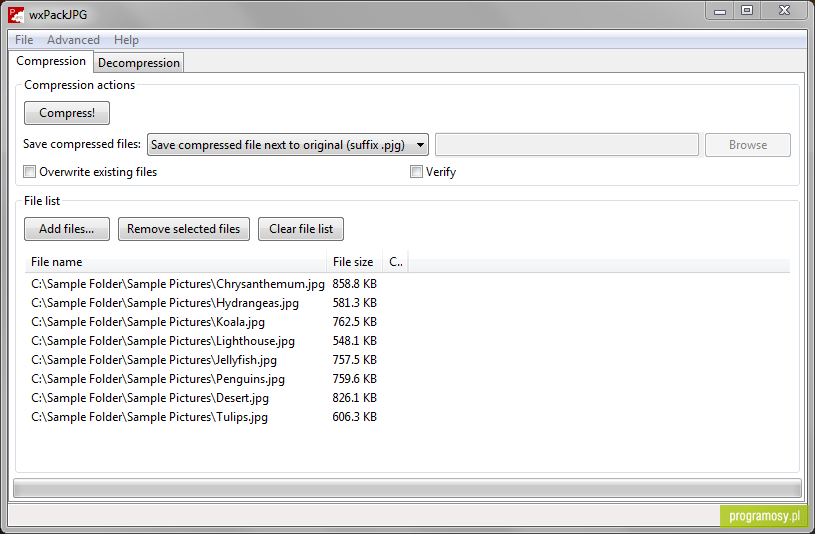
Task: Click the Clear file list button
Action: point(301,229)
